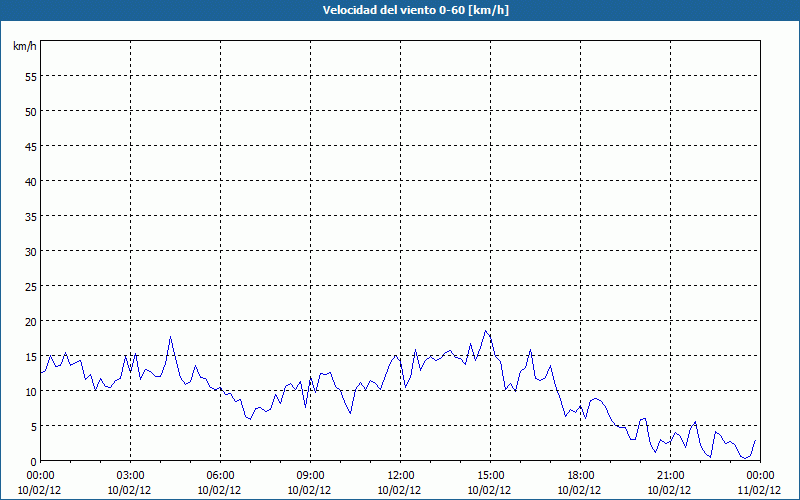Click the chart title 'Velocidad del viento 0-60 [km/h]'
The height and width of the screenshot is (500, 800).
[416, 10]
